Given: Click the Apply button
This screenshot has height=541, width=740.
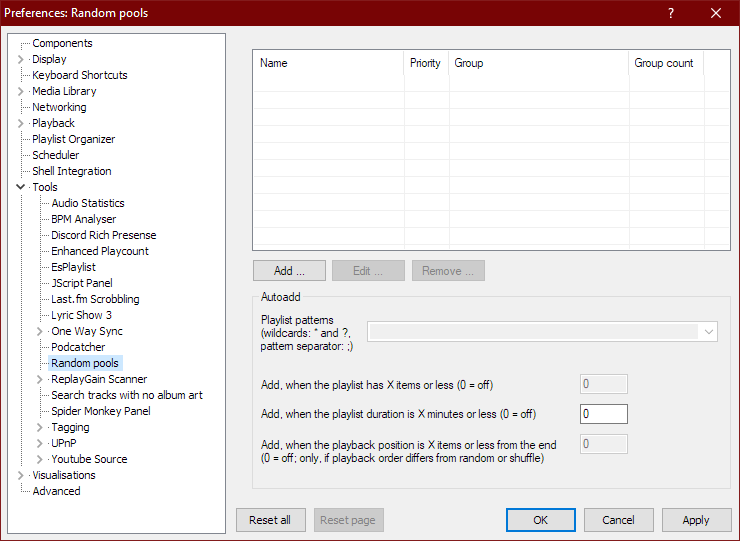Looking at the screenshot, I should point(696,520).
